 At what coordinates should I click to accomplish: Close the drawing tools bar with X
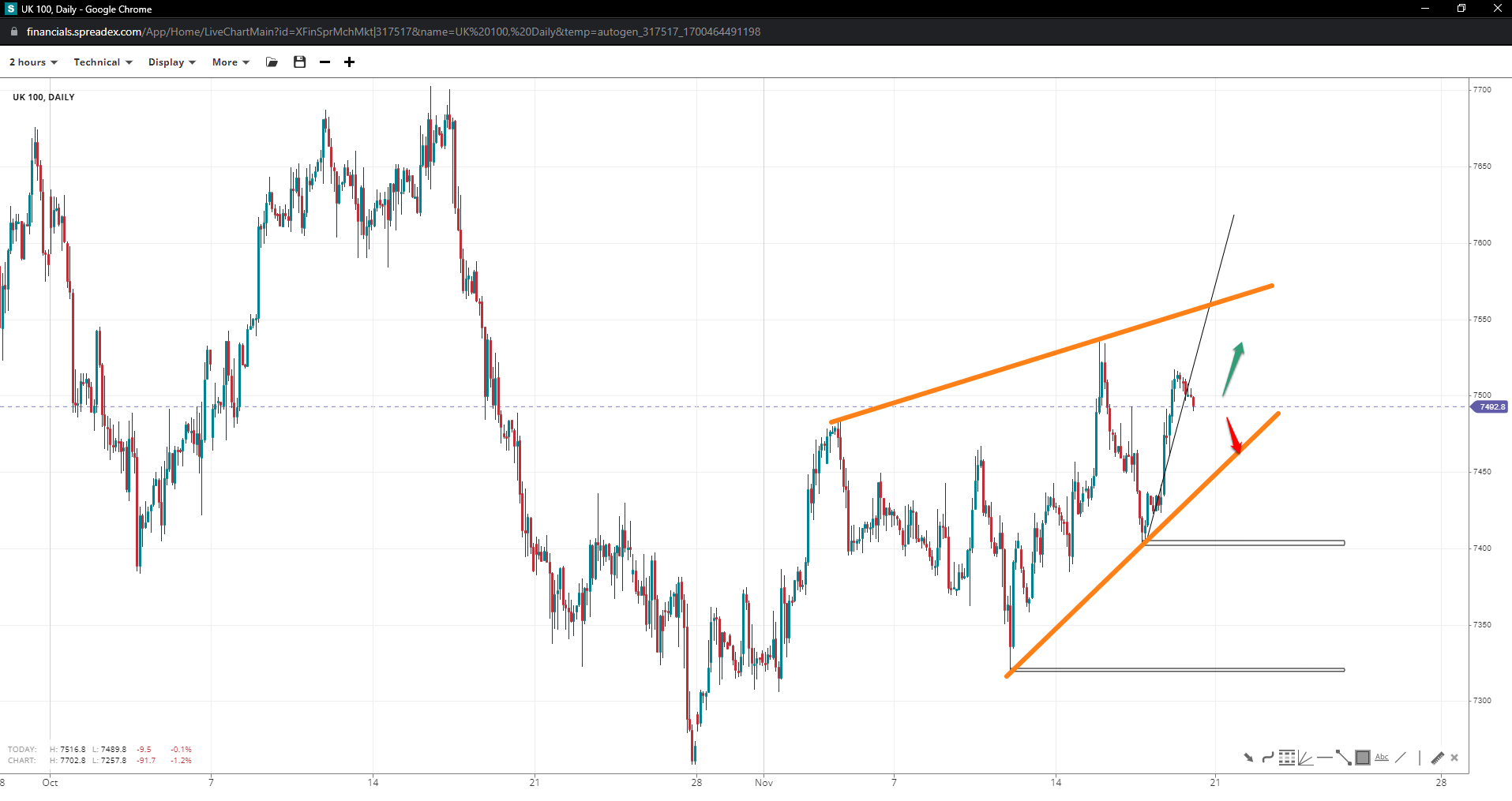click(x=1454, y=758)
